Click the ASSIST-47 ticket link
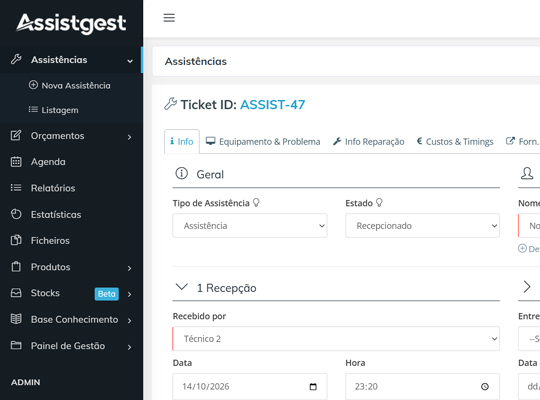The image size is (540, 400). [x=272, y=104]
